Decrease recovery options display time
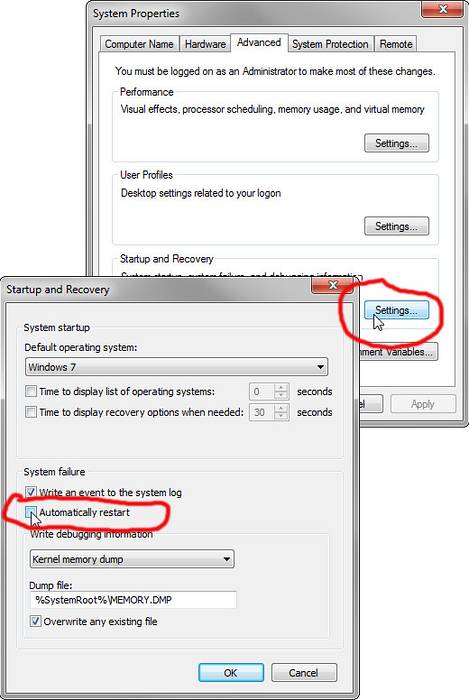The image size is (469, 700). [x=281, y=416]
